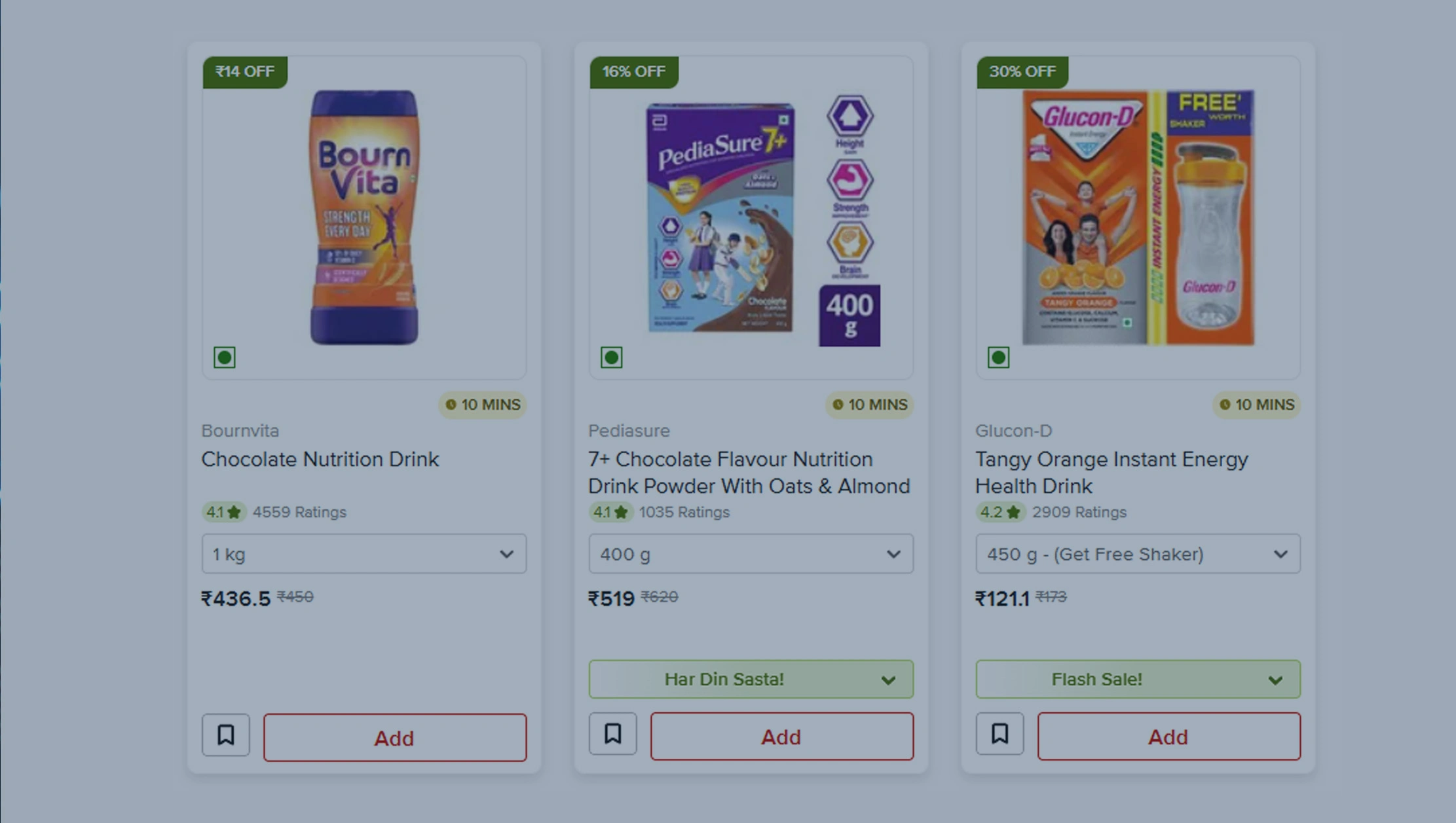The image size is (1456, 823).
Task: Open the Tangy Orange Instant Energy Health Drink title
Action: point(1111,472)
